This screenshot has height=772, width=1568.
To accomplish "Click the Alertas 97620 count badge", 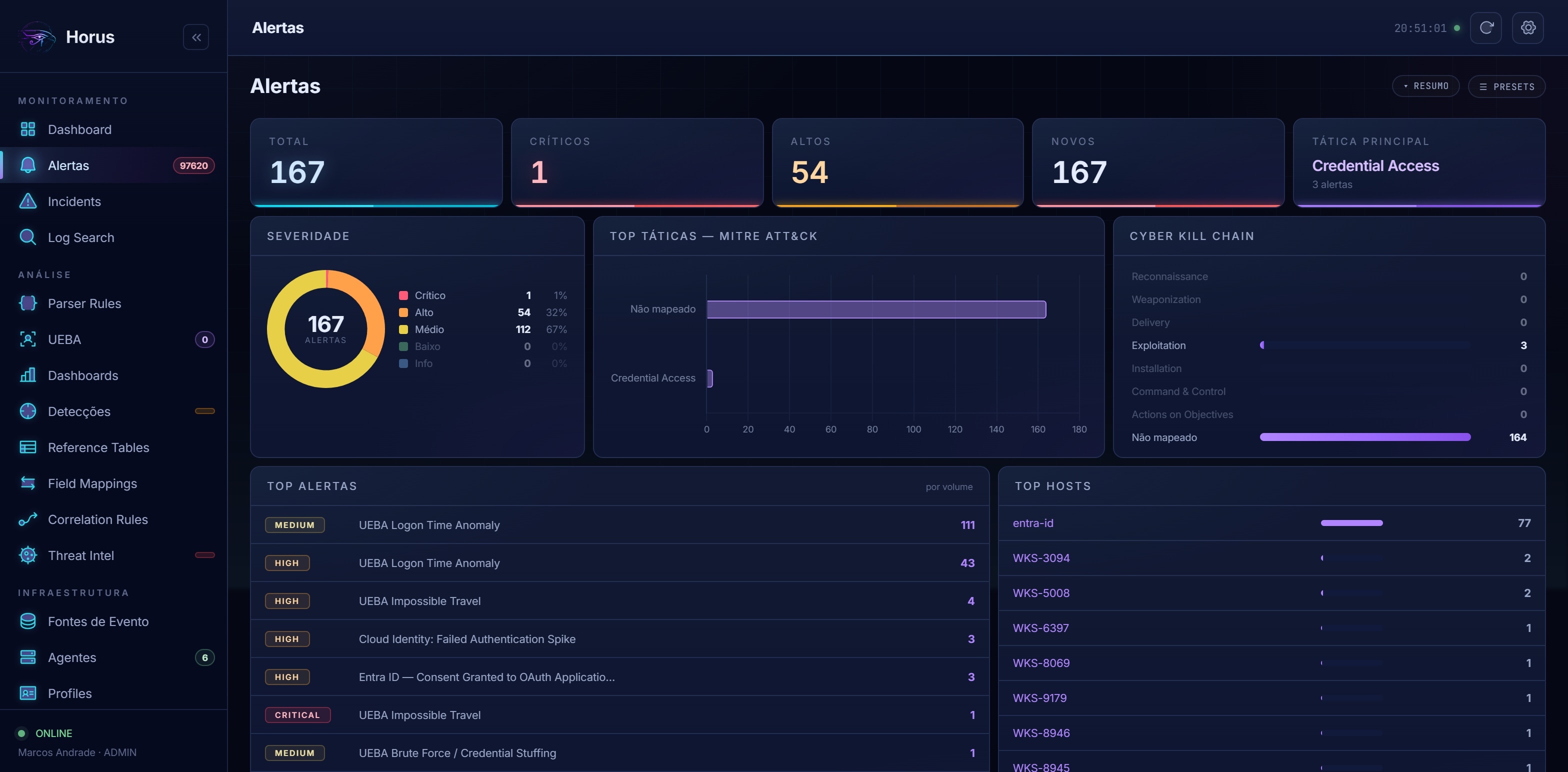I will point(193,165).
